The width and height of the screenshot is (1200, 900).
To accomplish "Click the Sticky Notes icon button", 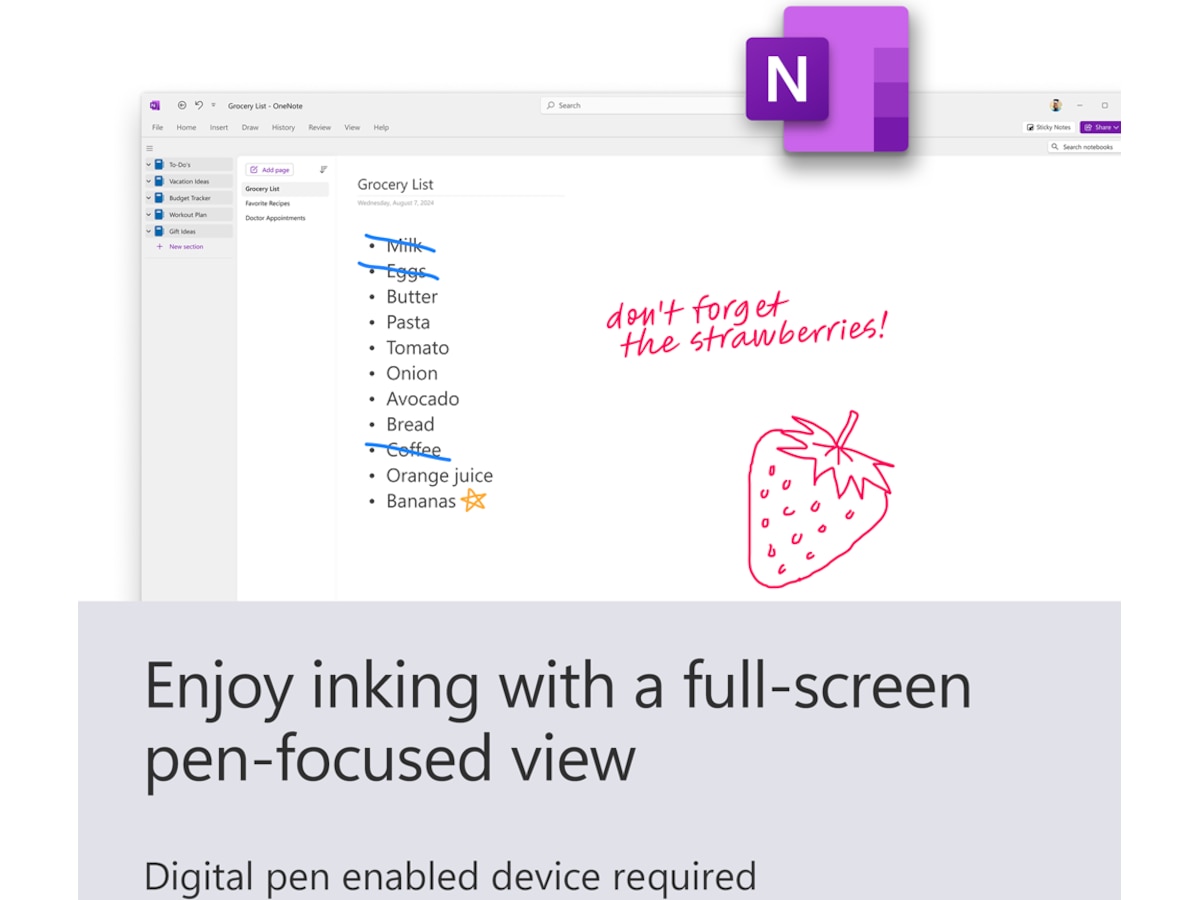I will [x=1030, y=127].
